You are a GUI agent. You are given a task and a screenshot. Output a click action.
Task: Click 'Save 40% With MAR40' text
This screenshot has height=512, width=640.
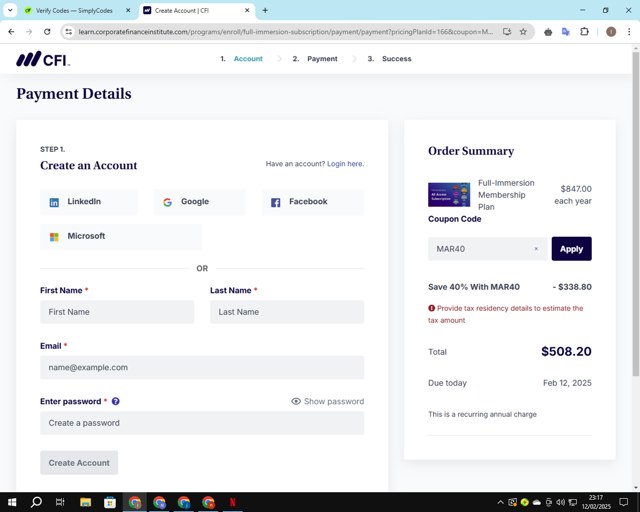[474, 287]
